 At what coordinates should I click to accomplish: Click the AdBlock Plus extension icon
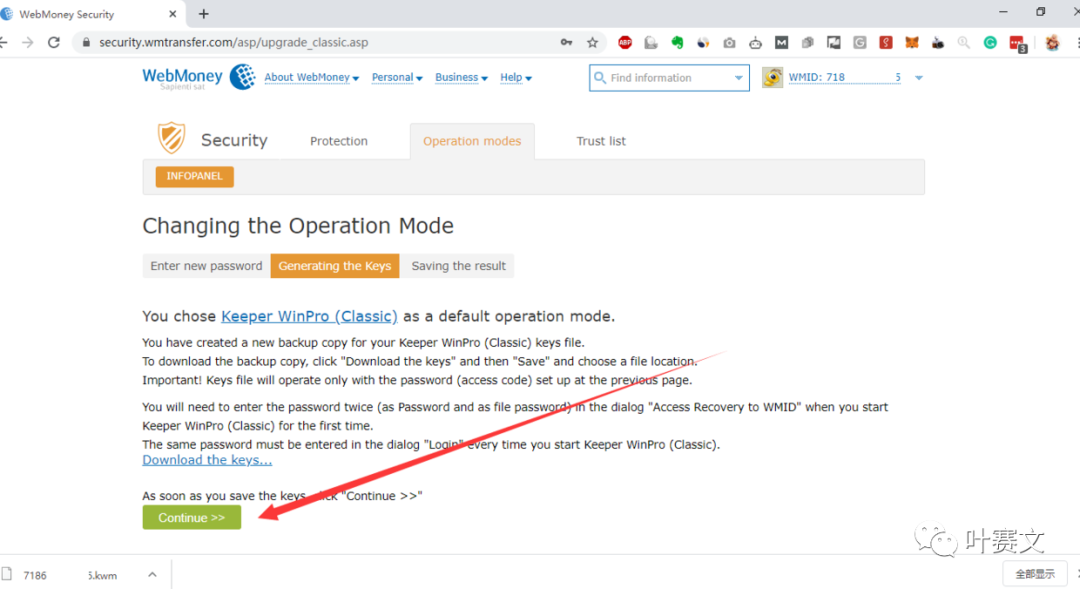pyautogui.click(x=625, y=43)
